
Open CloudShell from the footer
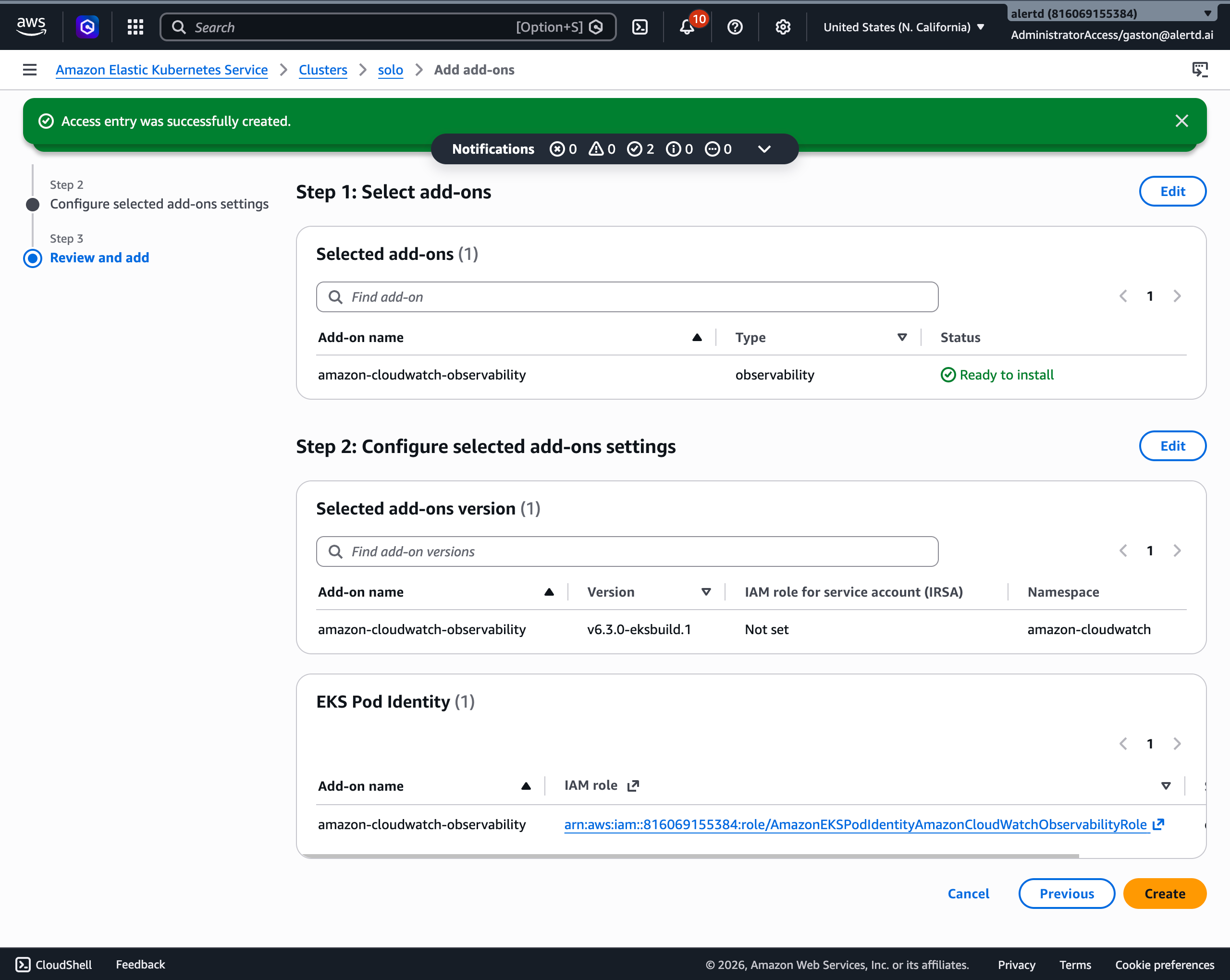[54, 964]
